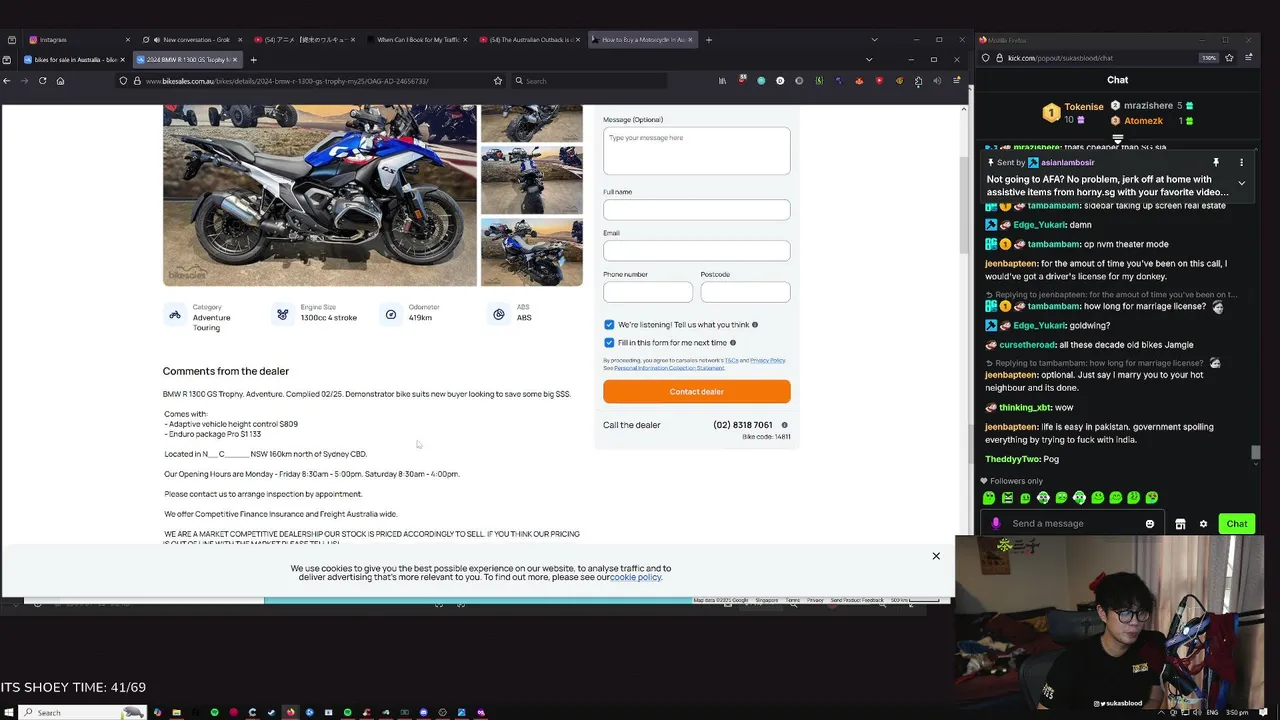Click the info icon next to dealer phone
The width and height of the screenshot is (1280, 720).
[x=784, y=425]
